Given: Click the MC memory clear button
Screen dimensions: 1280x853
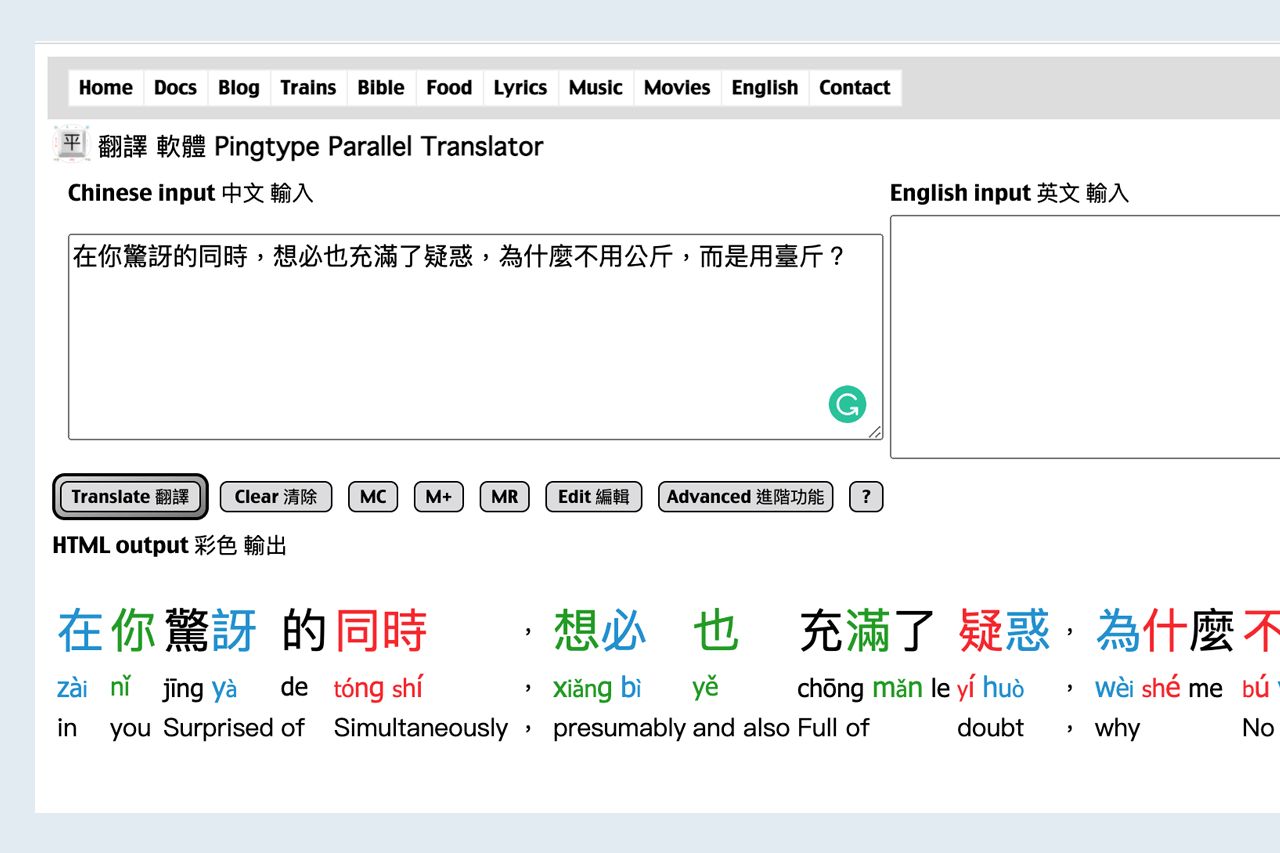Looking at the screenshot, I should tap(373, 497).
